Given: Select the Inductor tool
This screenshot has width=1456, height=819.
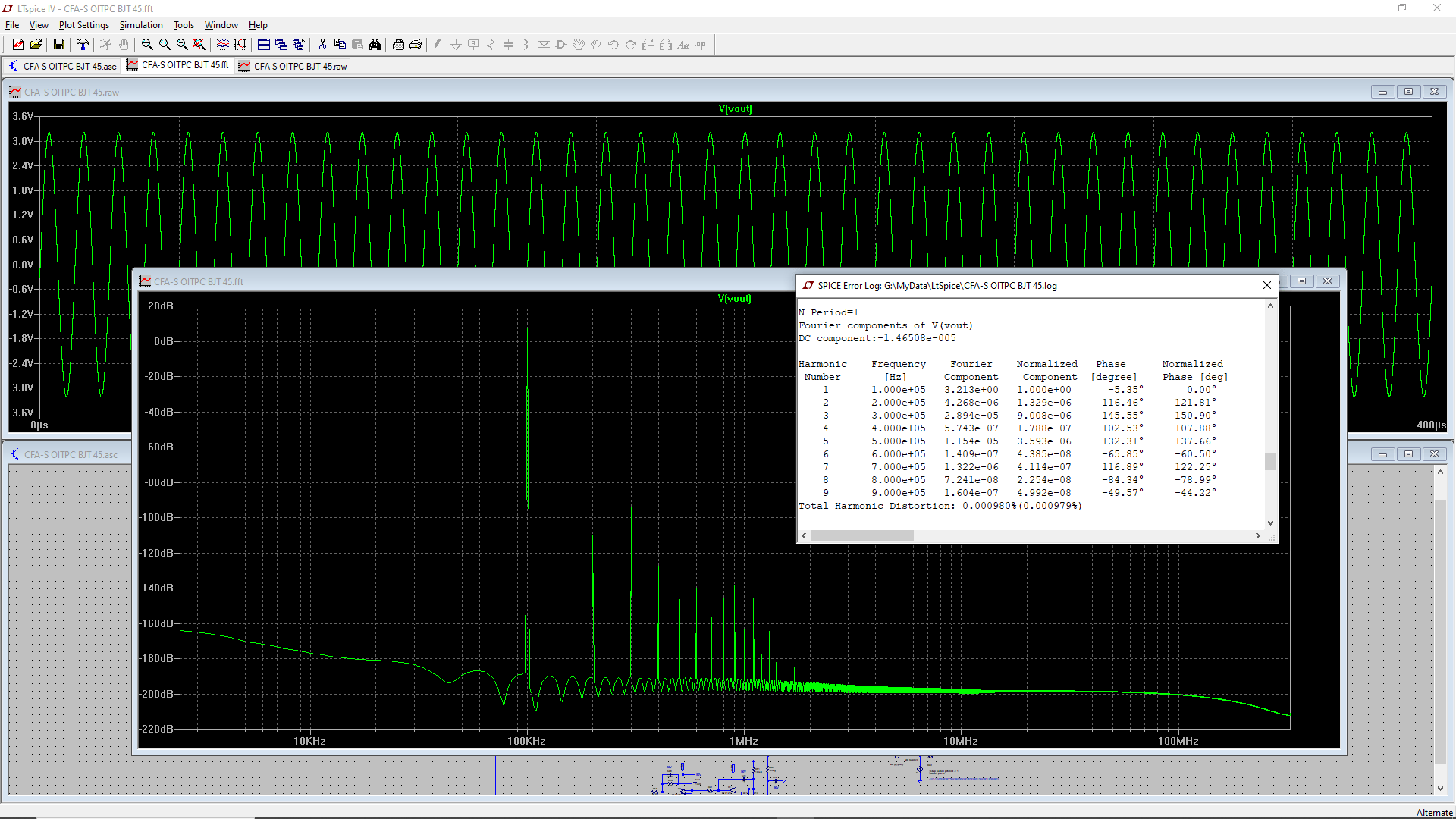Looking at the screenshot, I should [526, 45].
